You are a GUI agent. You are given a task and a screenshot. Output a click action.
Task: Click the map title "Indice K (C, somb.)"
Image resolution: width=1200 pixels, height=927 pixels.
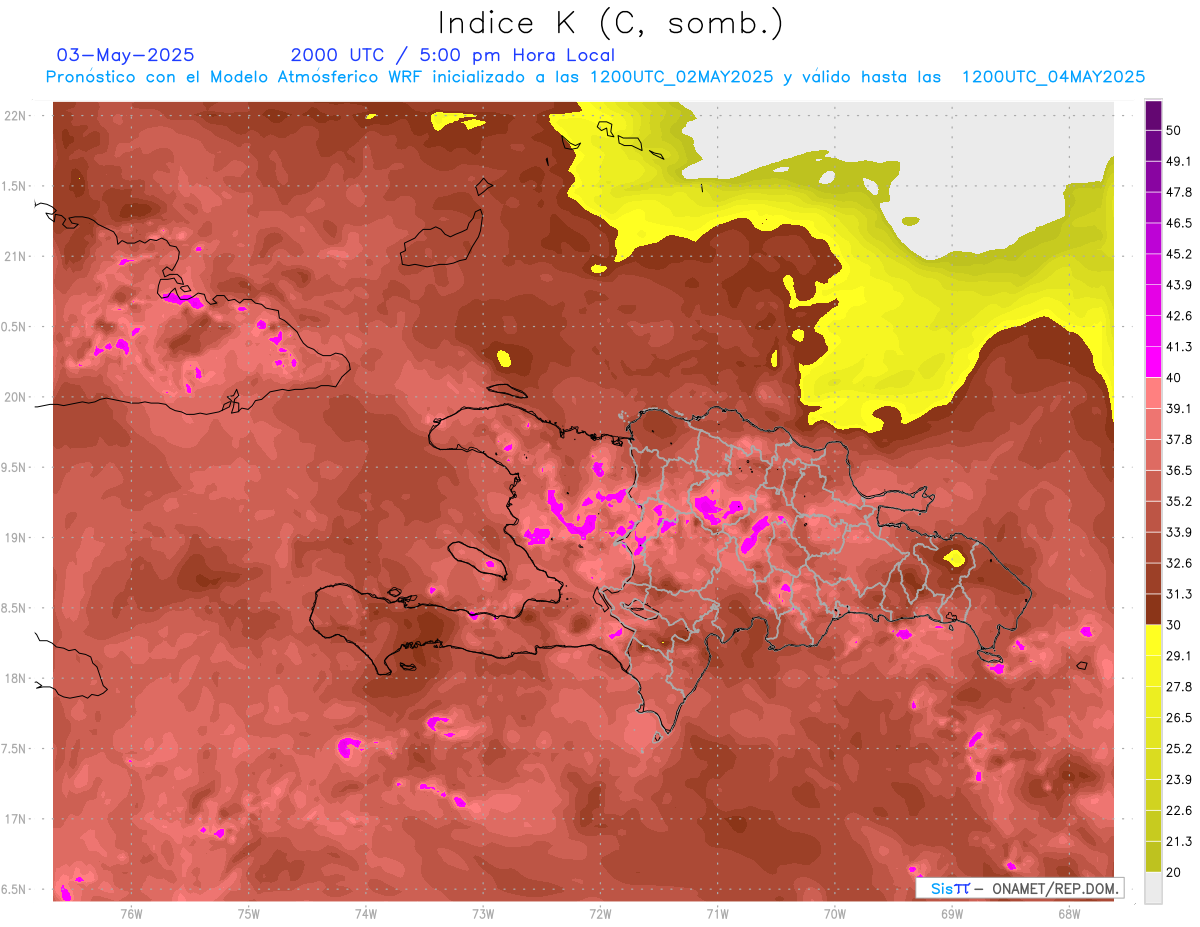tap(610, 24)
